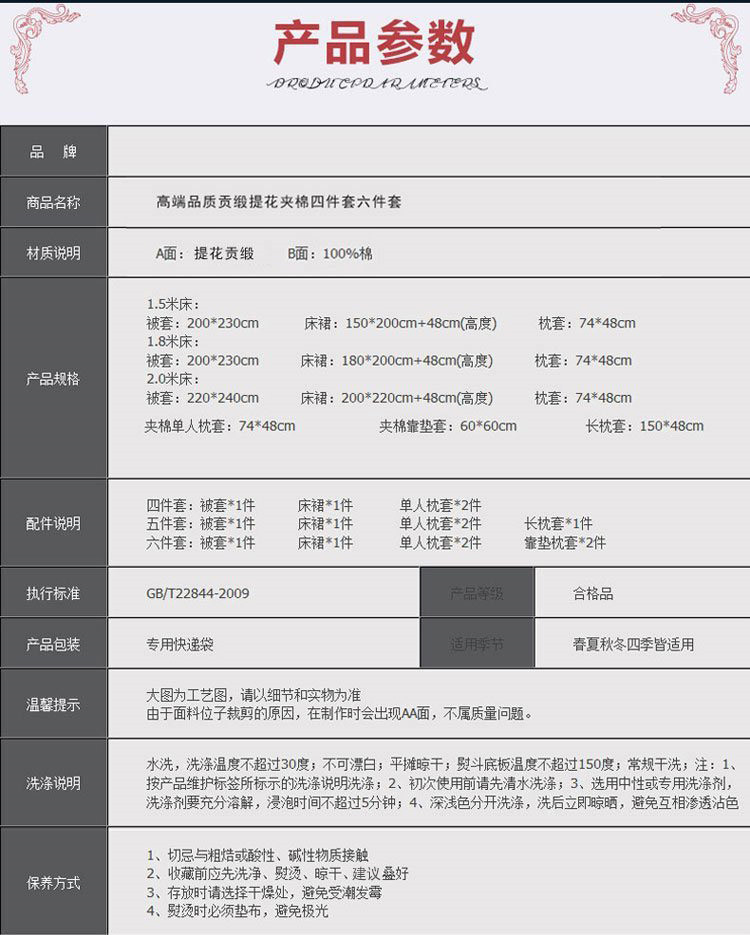This screenshot has height=935, width=750.
Task: Select the 产品规格 row header
Action: point(53,379)
